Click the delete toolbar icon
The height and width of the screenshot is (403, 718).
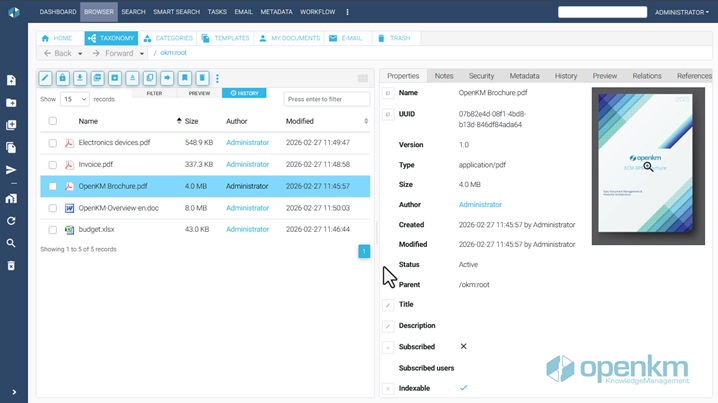pos(202,78)
